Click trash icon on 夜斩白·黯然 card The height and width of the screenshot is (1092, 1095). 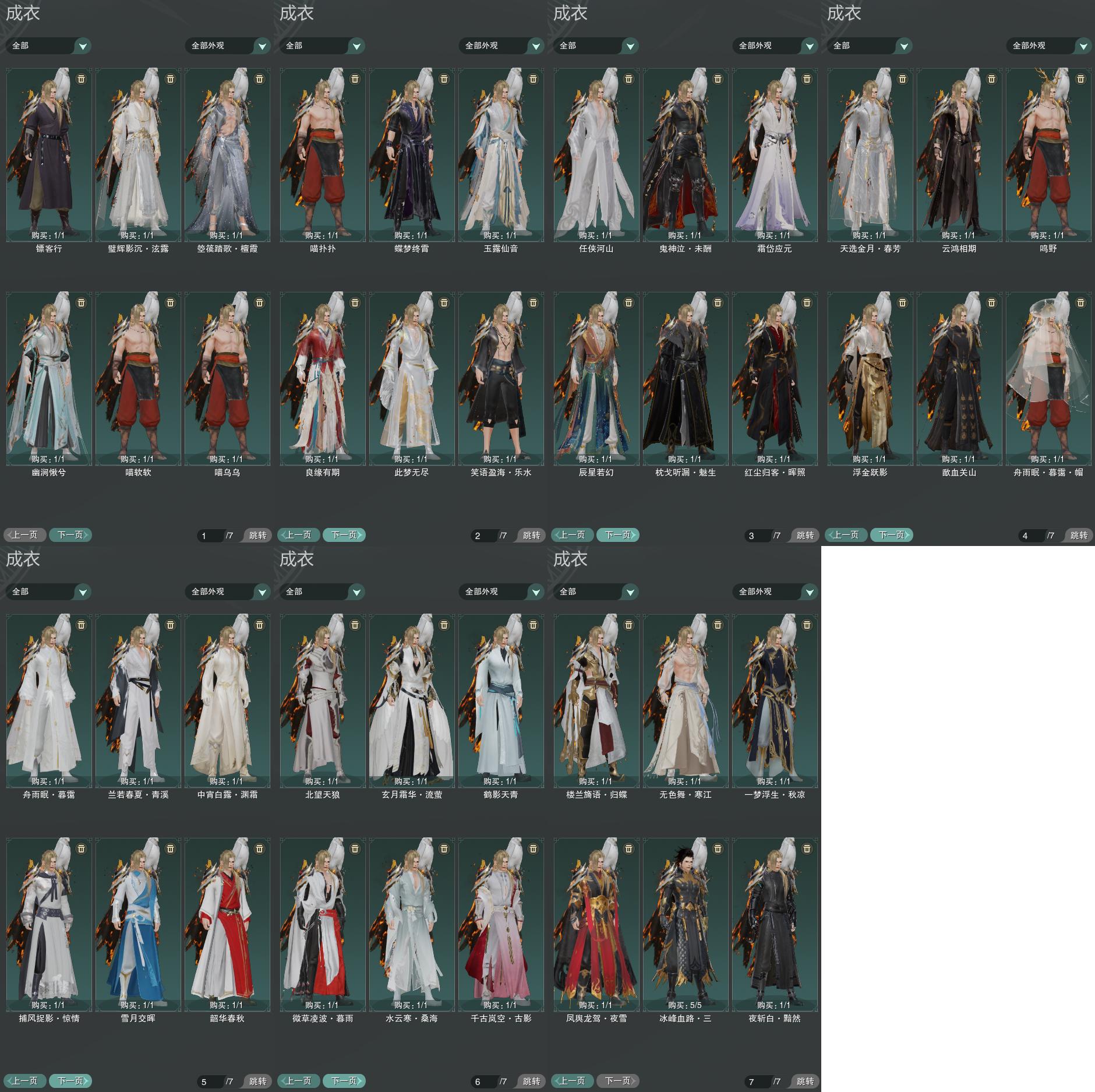pos(807,848)
